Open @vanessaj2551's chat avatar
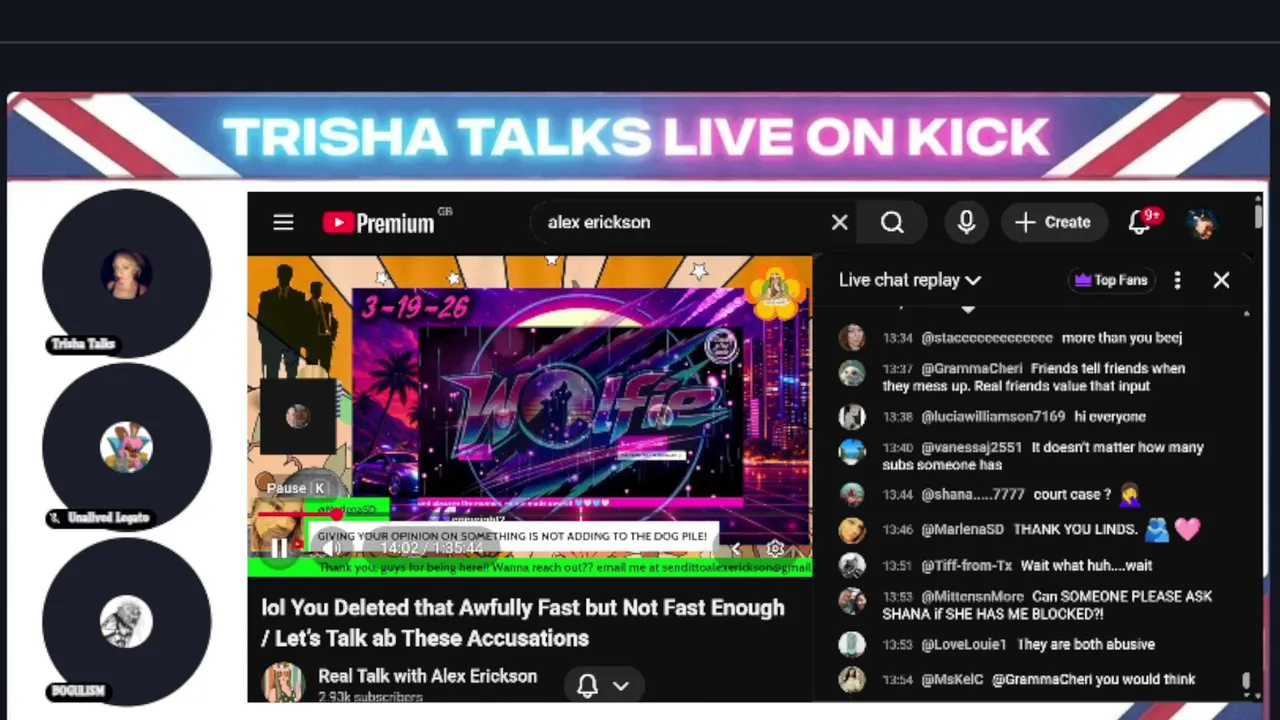Image resolution: width=1280 pixels, height=720 pixels. (x=852, y=452)
